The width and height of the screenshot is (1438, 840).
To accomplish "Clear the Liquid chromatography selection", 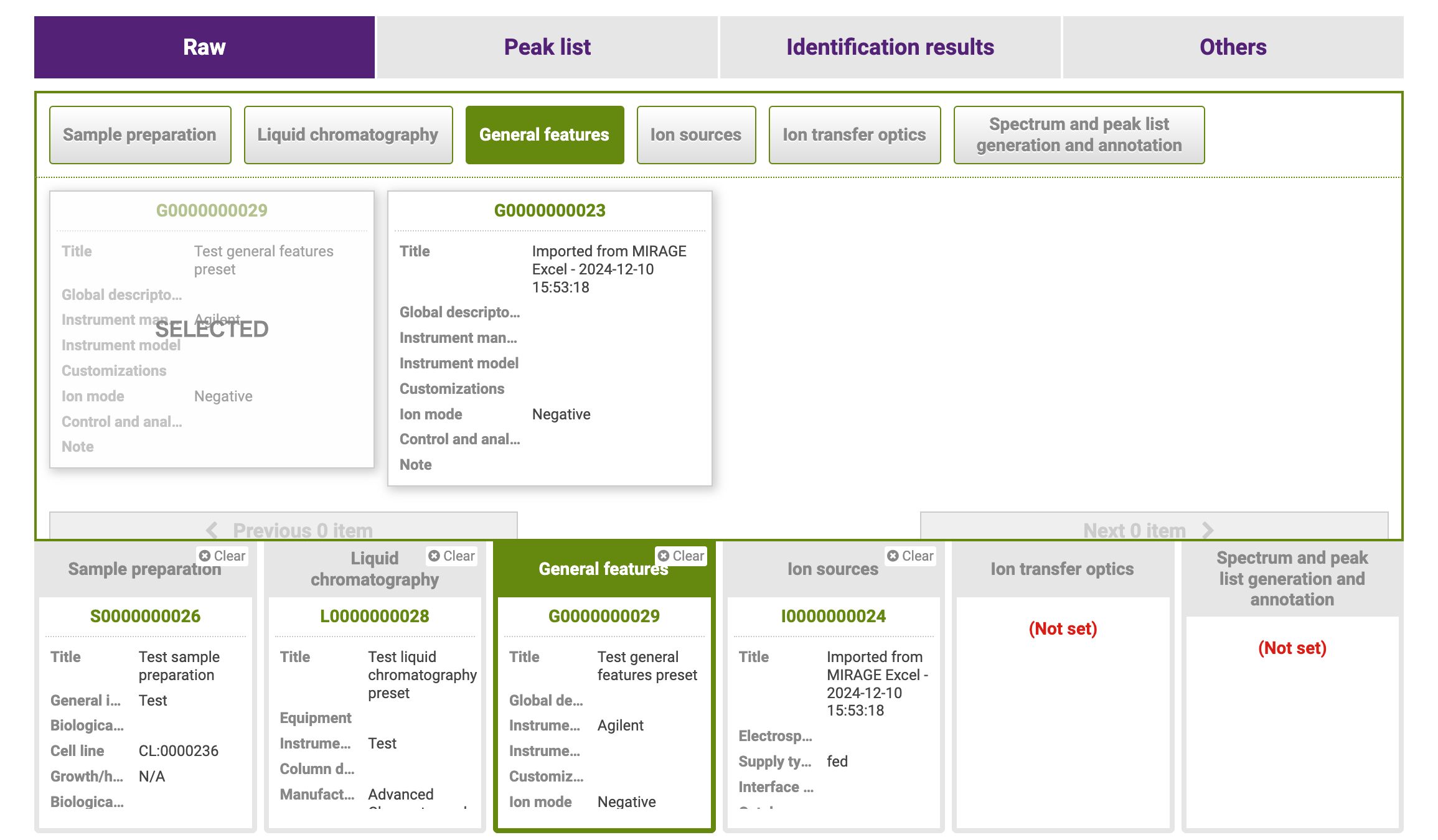I will pos(452,556).
